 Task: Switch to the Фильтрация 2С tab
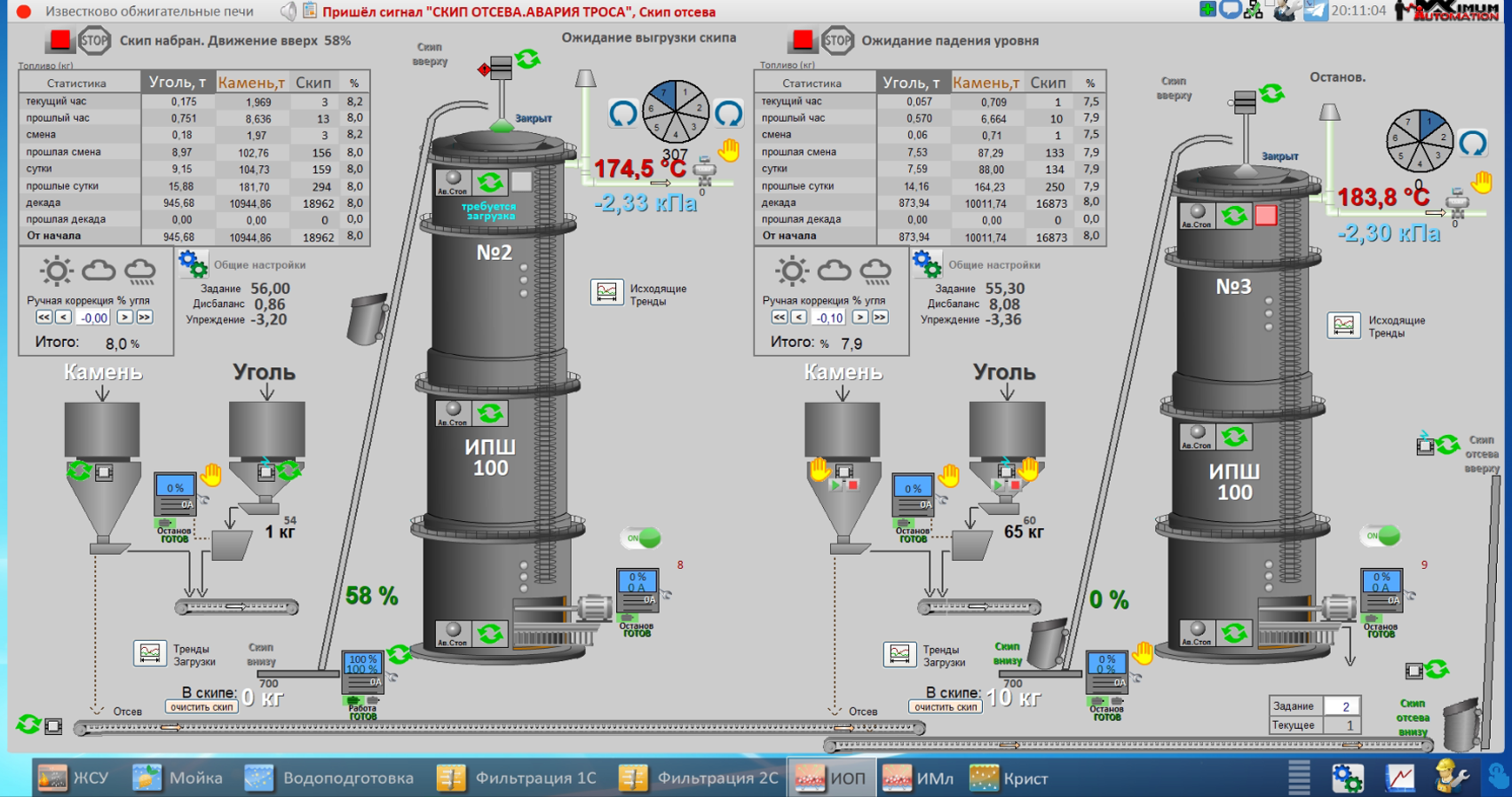click(x=698, y=778)
